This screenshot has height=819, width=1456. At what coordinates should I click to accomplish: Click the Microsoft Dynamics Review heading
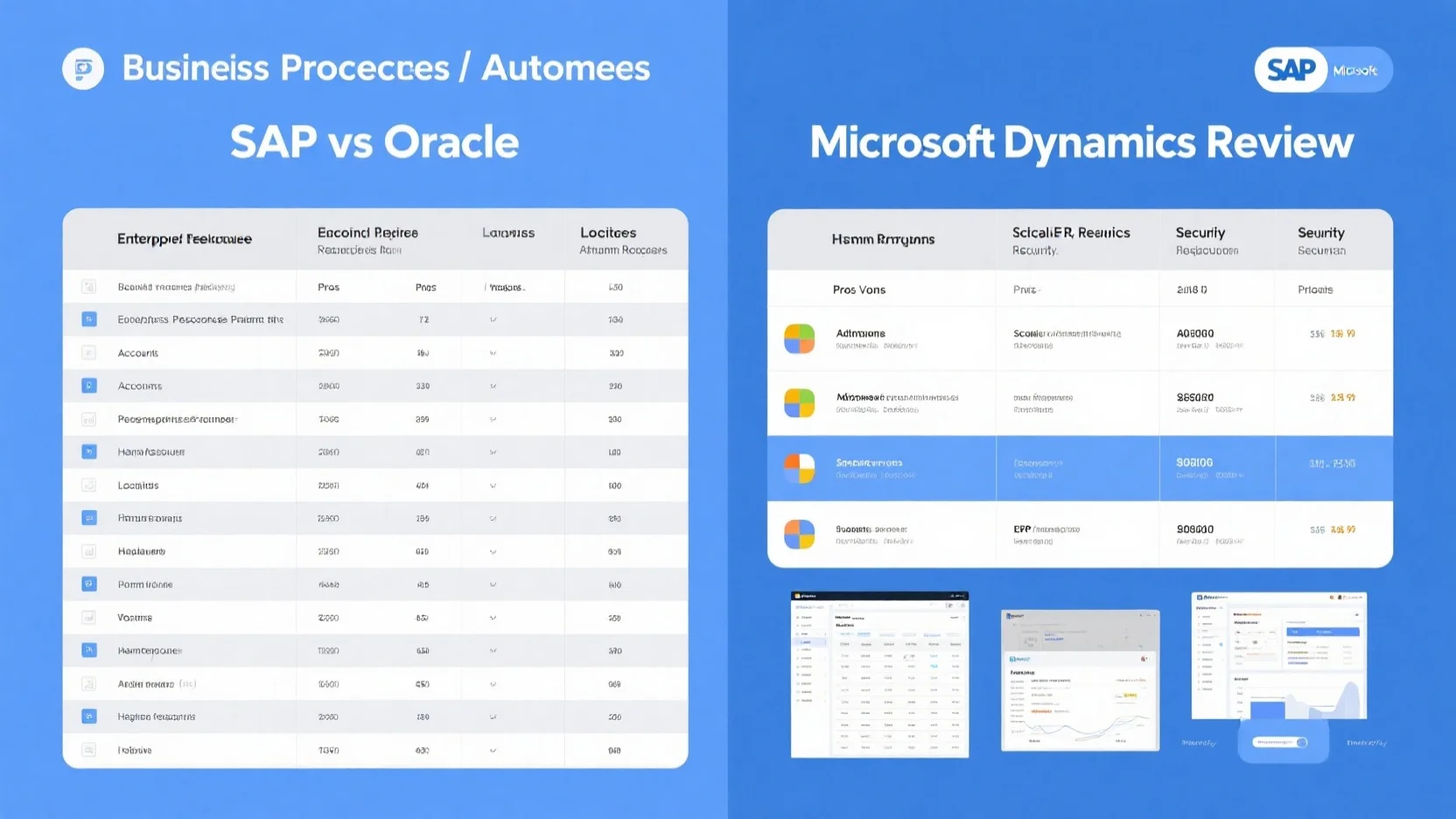pos(1081,143)
